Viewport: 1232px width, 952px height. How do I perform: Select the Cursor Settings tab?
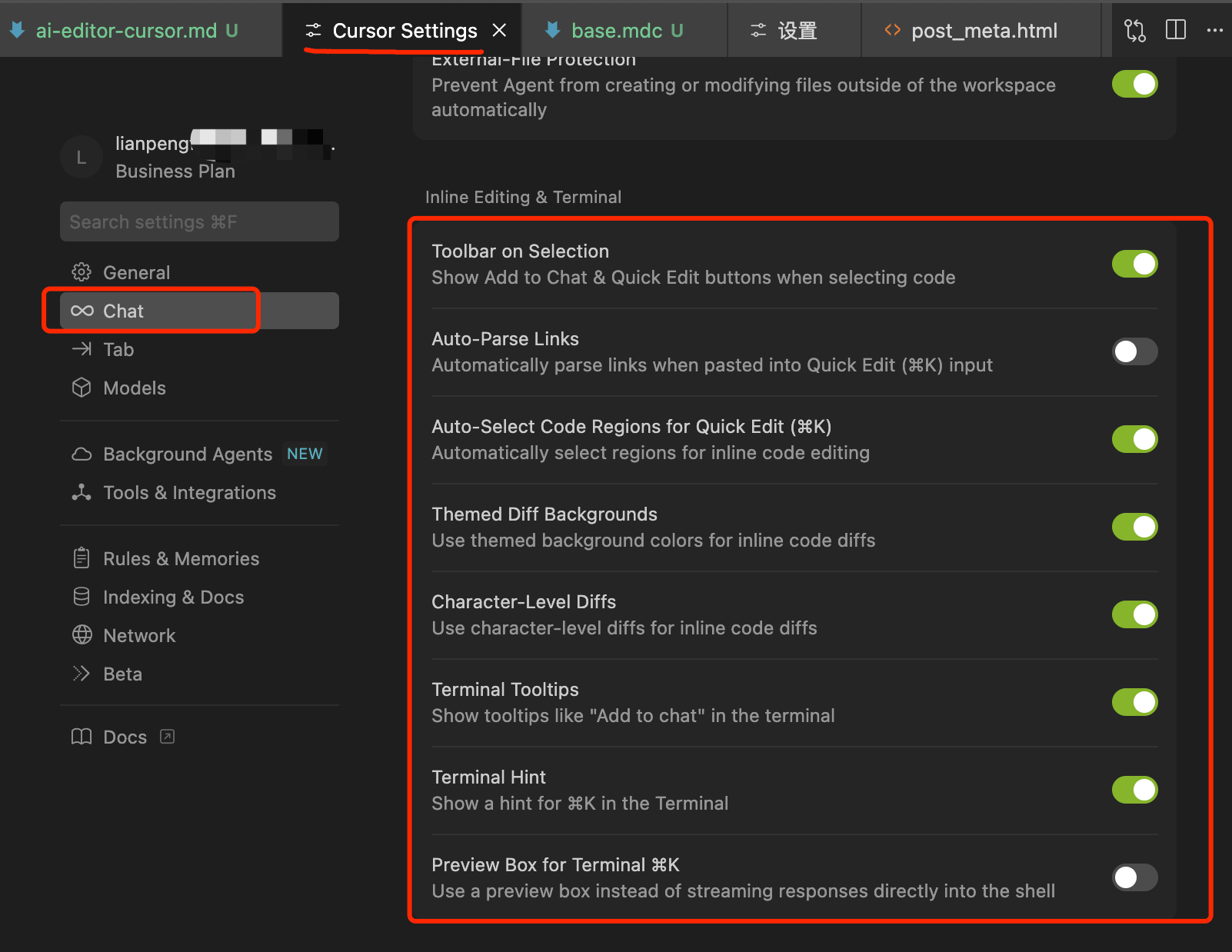click(402, 30)
